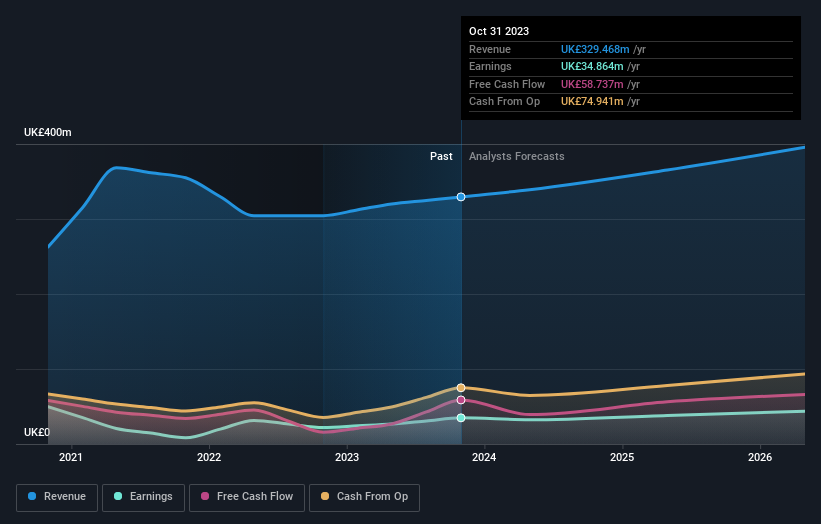This screenshot has height=524, width=821.
Task: Click the UK£0 y-axis label
Action: click(x=37, y=432)
